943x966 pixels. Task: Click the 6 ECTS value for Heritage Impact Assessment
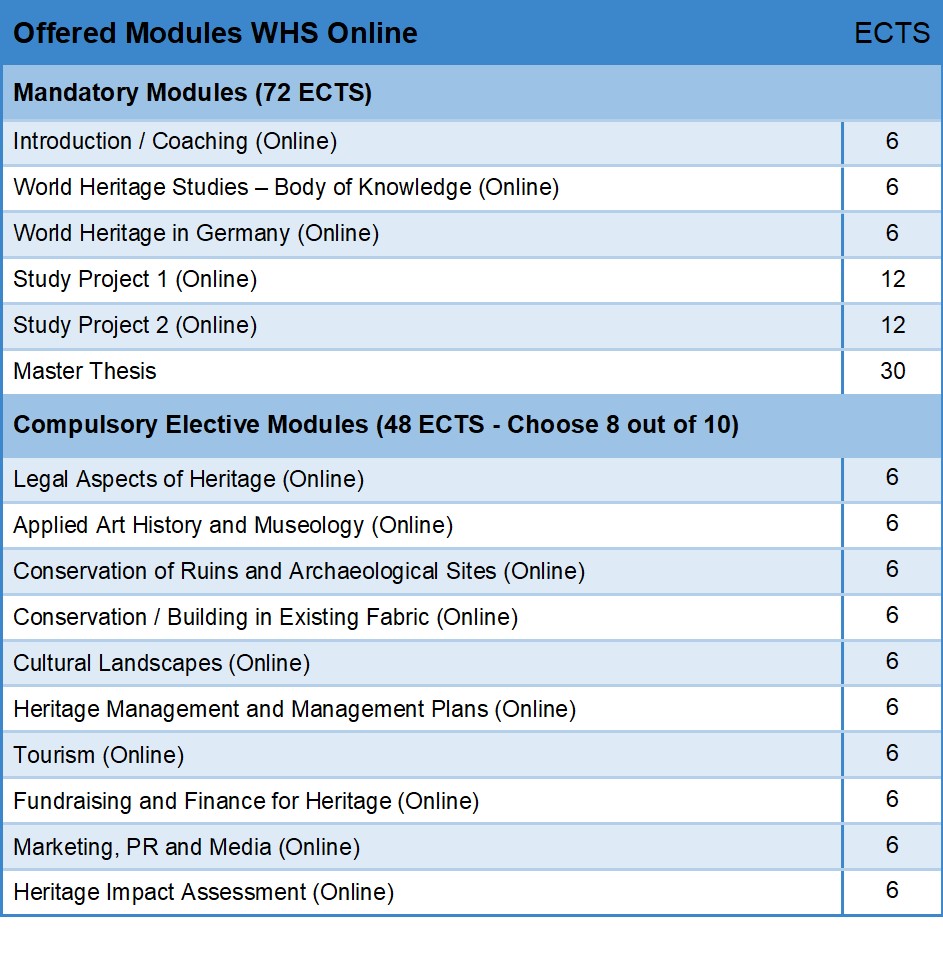point(892,890)
